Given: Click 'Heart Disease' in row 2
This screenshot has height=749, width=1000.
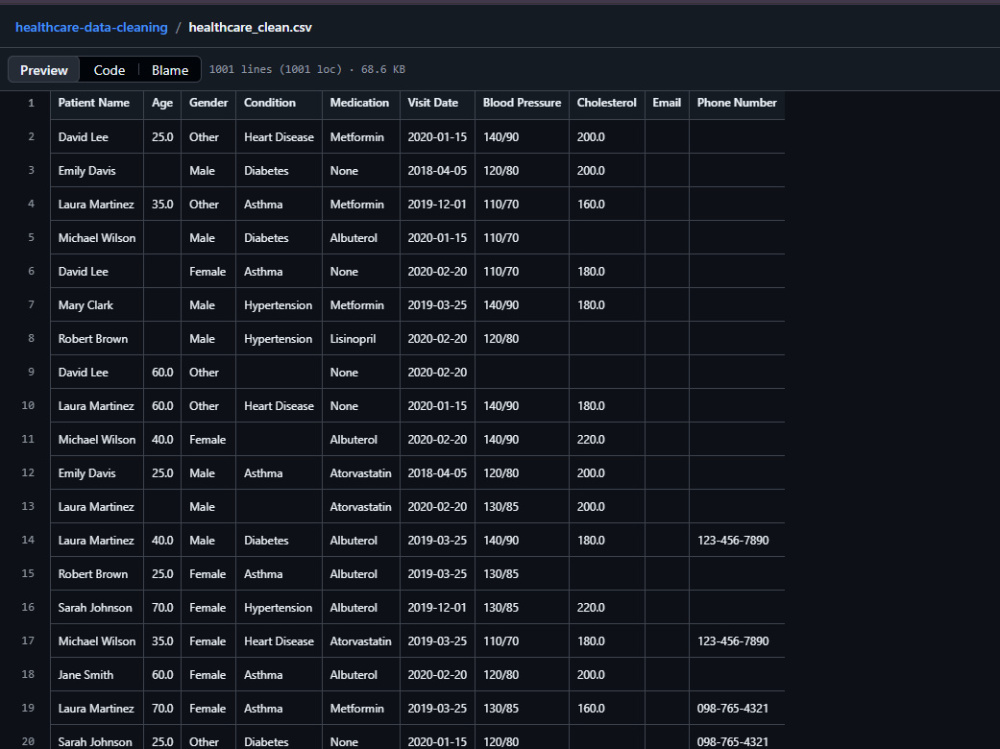Looking at the screenshot, I should click(x=279, y=137).
